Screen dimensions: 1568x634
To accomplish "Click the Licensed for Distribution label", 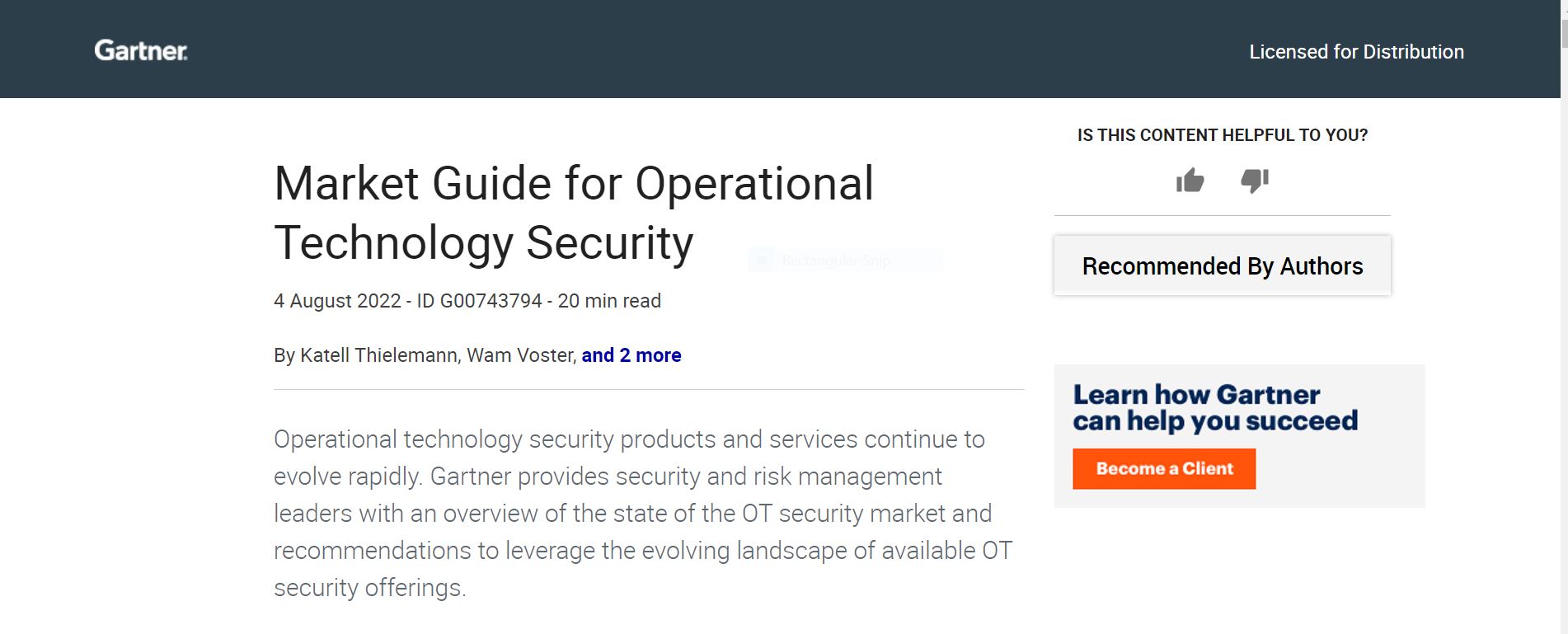I will point(1356,51).
